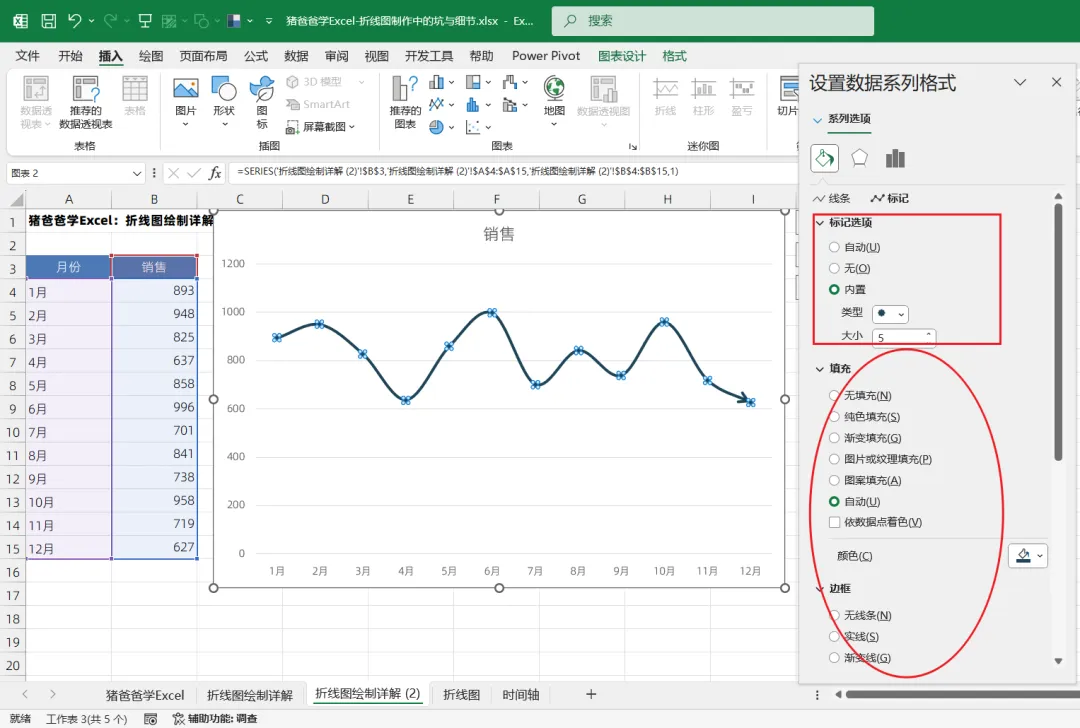Select cell B9 with value 996
The image size is (1080, 728).
(154, 407)
